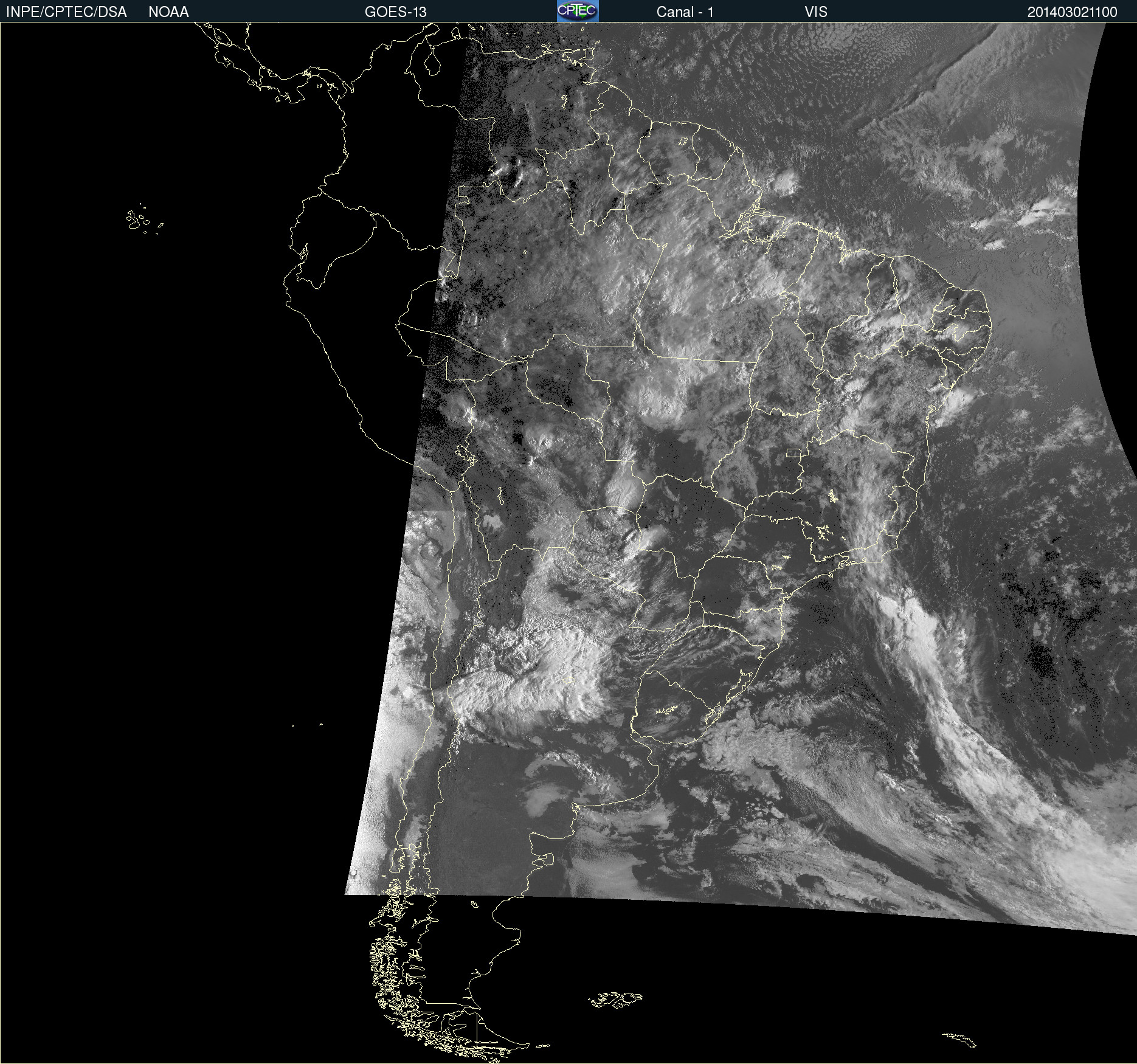Viewport: 1137px width, 1064px height.
Task: Click the CPTEC logo in header
Action: click(578, 11)
